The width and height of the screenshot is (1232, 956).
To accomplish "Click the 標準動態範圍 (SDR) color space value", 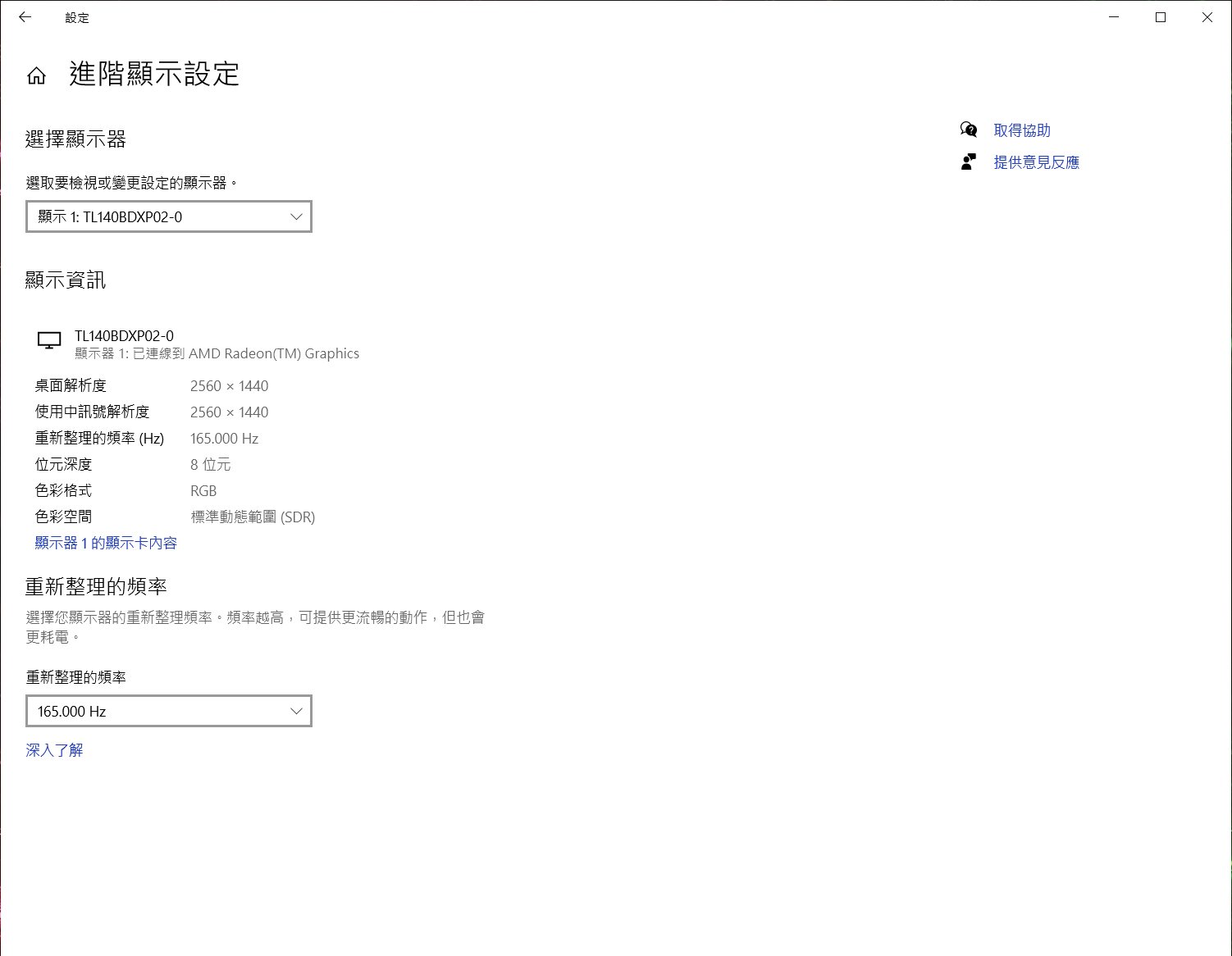I will [x=253, y=517].
